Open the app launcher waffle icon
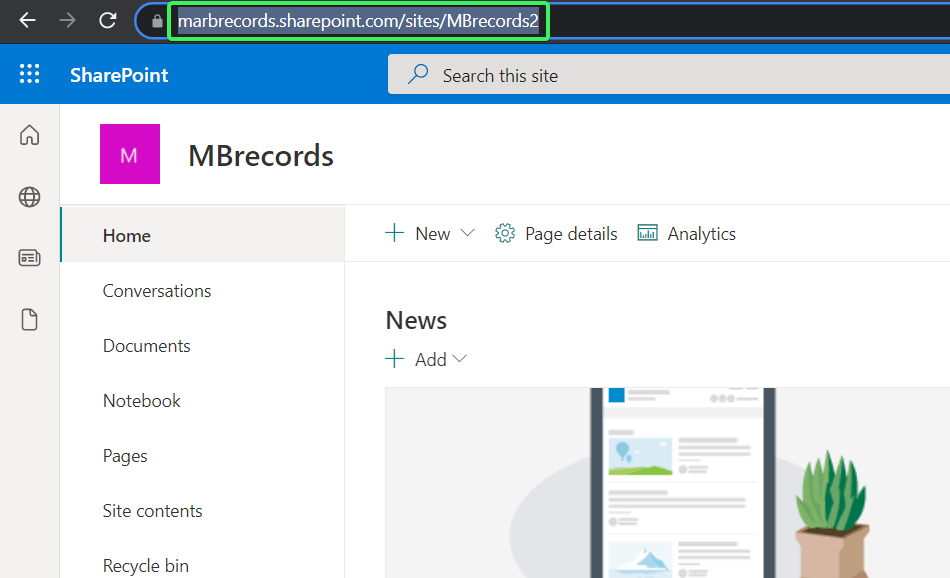The width and height of the screenshot is (950, 578). [x=29, y=74]
